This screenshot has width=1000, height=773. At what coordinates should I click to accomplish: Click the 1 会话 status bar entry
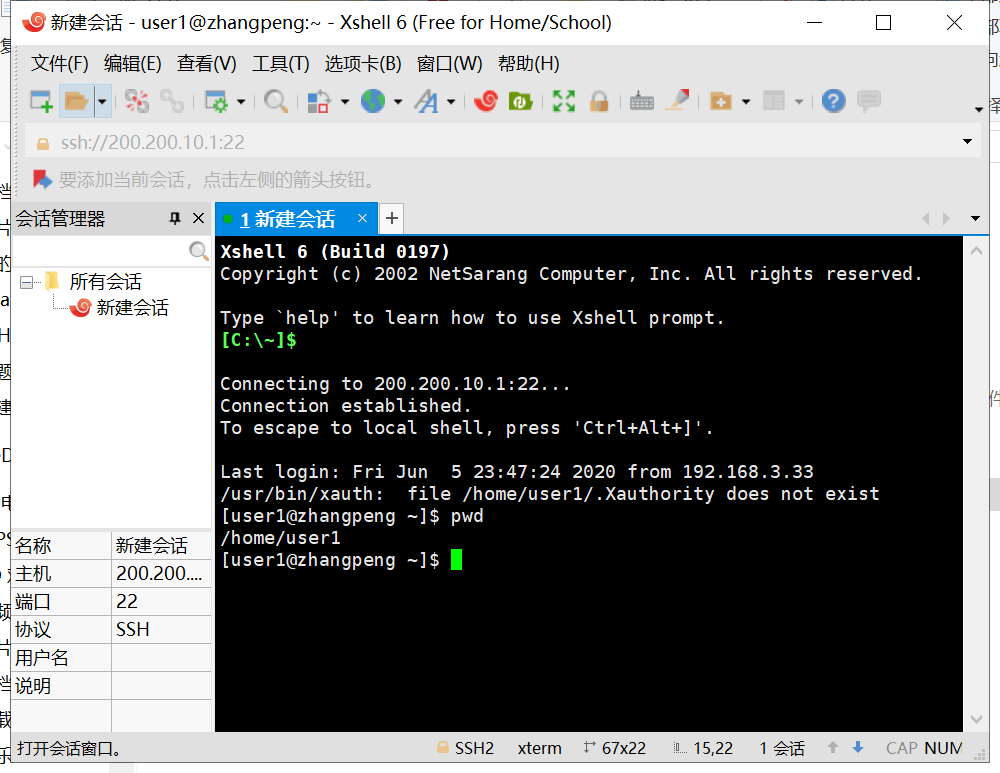[x=782, y=748]
